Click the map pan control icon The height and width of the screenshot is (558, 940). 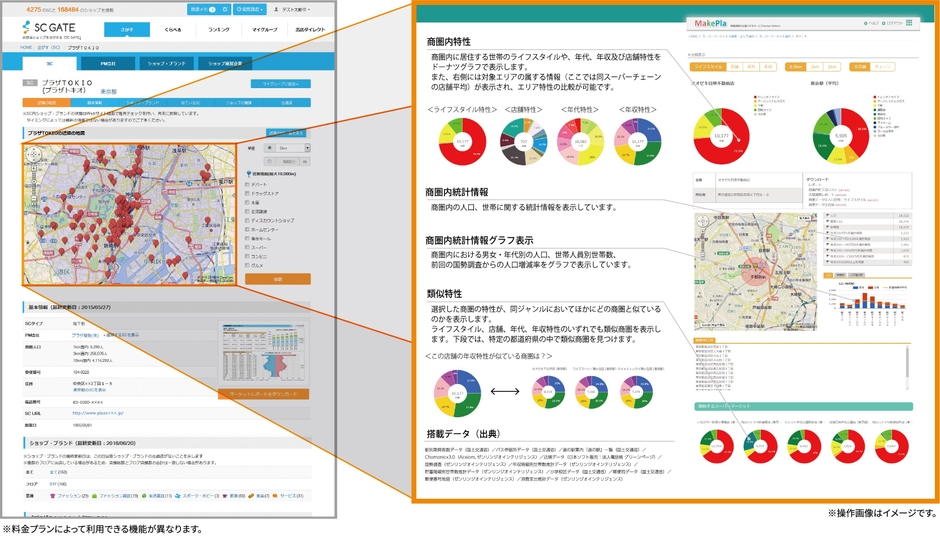35,155
